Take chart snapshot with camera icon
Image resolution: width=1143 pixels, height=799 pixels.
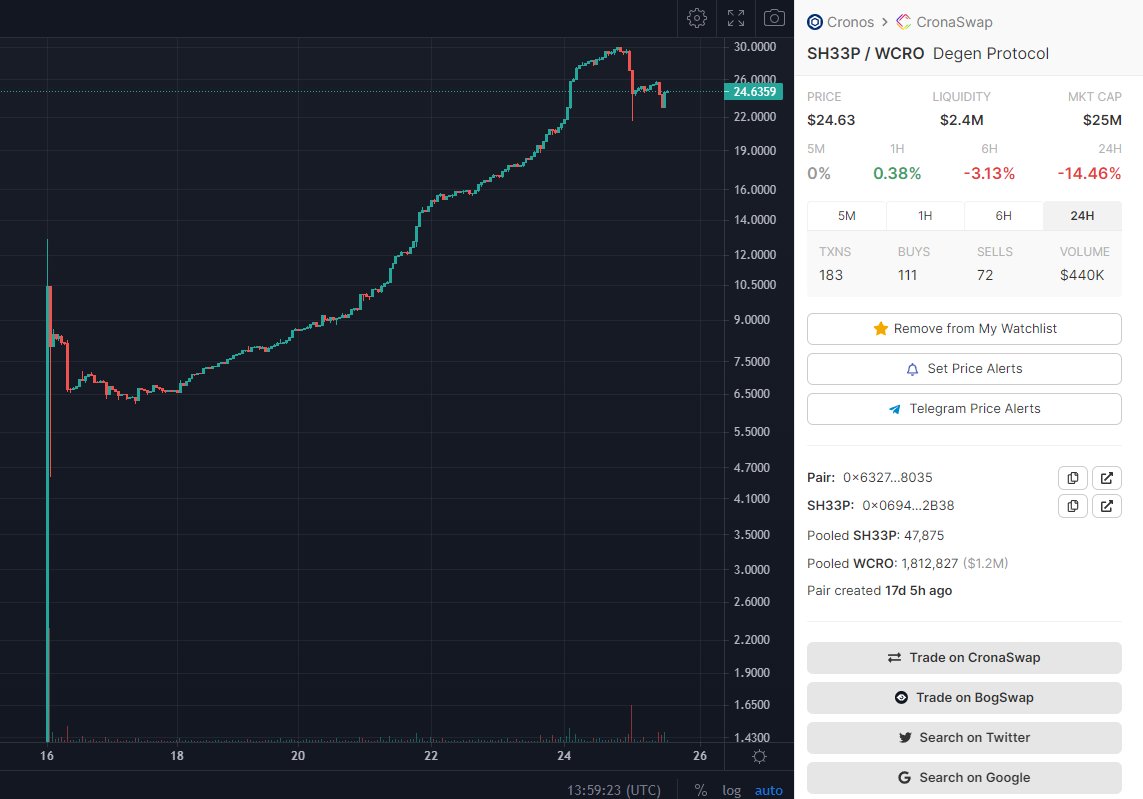click(774, 17)
